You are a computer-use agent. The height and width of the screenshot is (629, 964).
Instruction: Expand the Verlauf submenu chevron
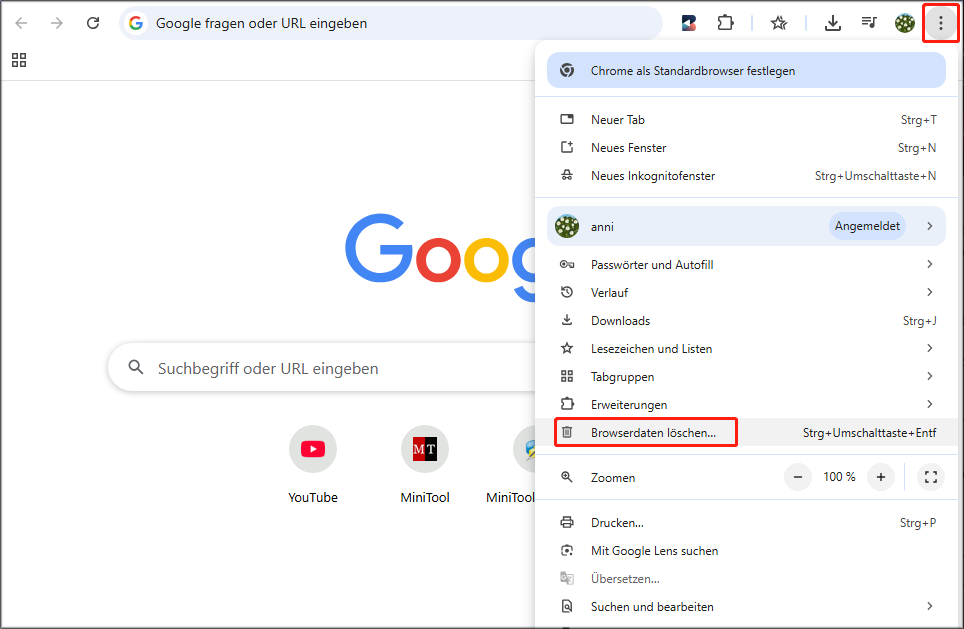tap(929, 292)
